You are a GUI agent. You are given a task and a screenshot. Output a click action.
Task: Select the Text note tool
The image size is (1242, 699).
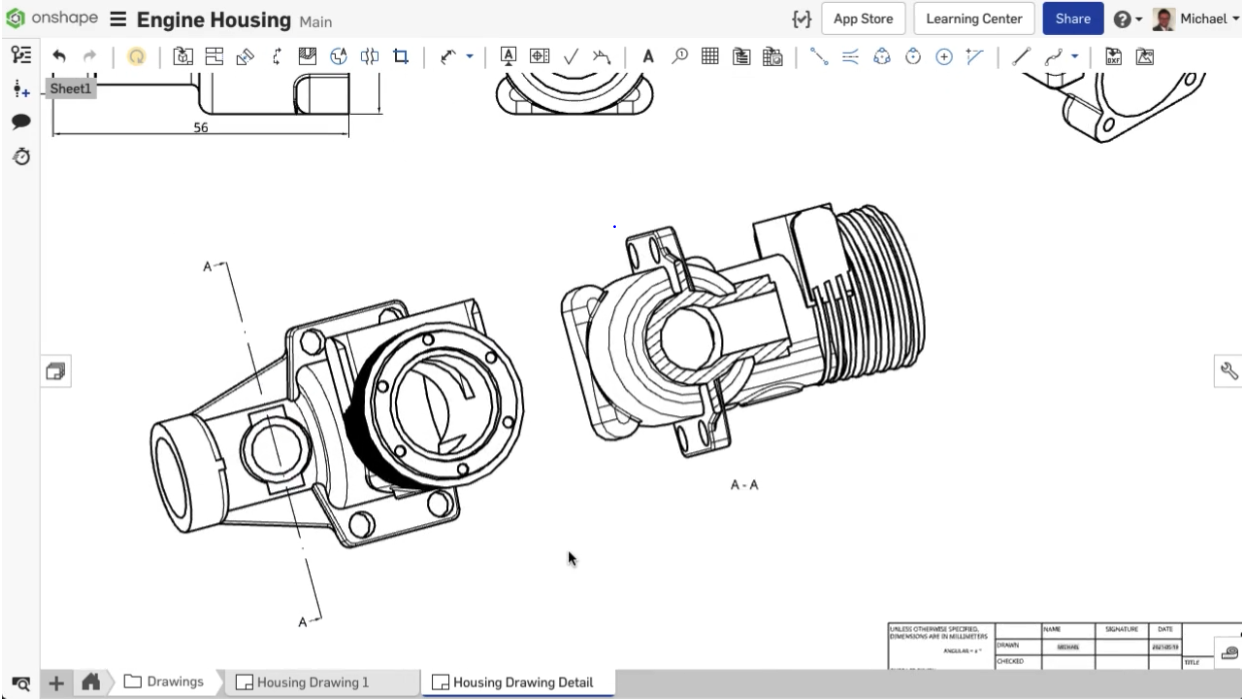coord(648,57)
